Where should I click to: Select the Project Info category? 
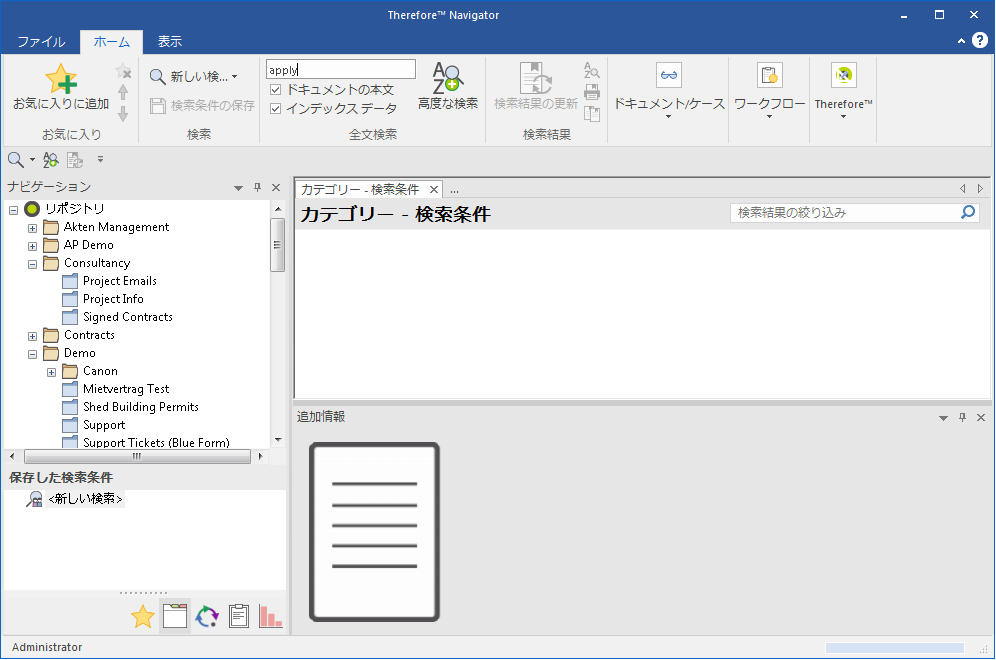coord(113,299)
